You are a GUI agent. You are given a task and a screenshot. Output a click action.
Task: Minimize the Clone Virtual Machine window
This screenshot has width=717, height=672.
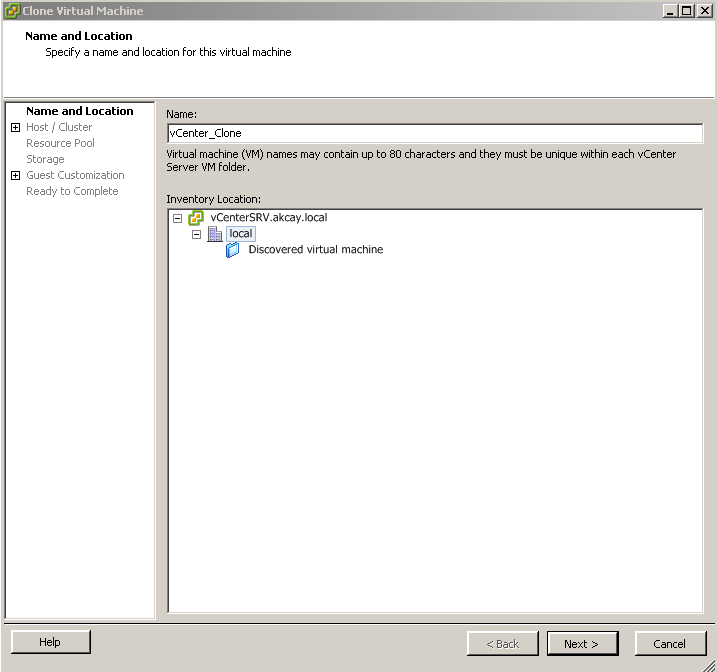tap(670, 11)
